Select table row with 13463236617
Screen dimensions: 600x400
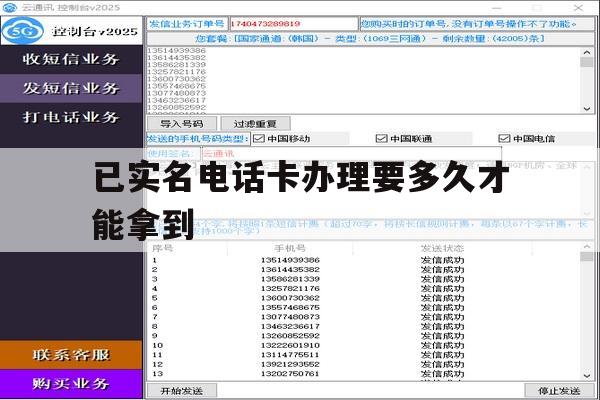tap(364, 327)
